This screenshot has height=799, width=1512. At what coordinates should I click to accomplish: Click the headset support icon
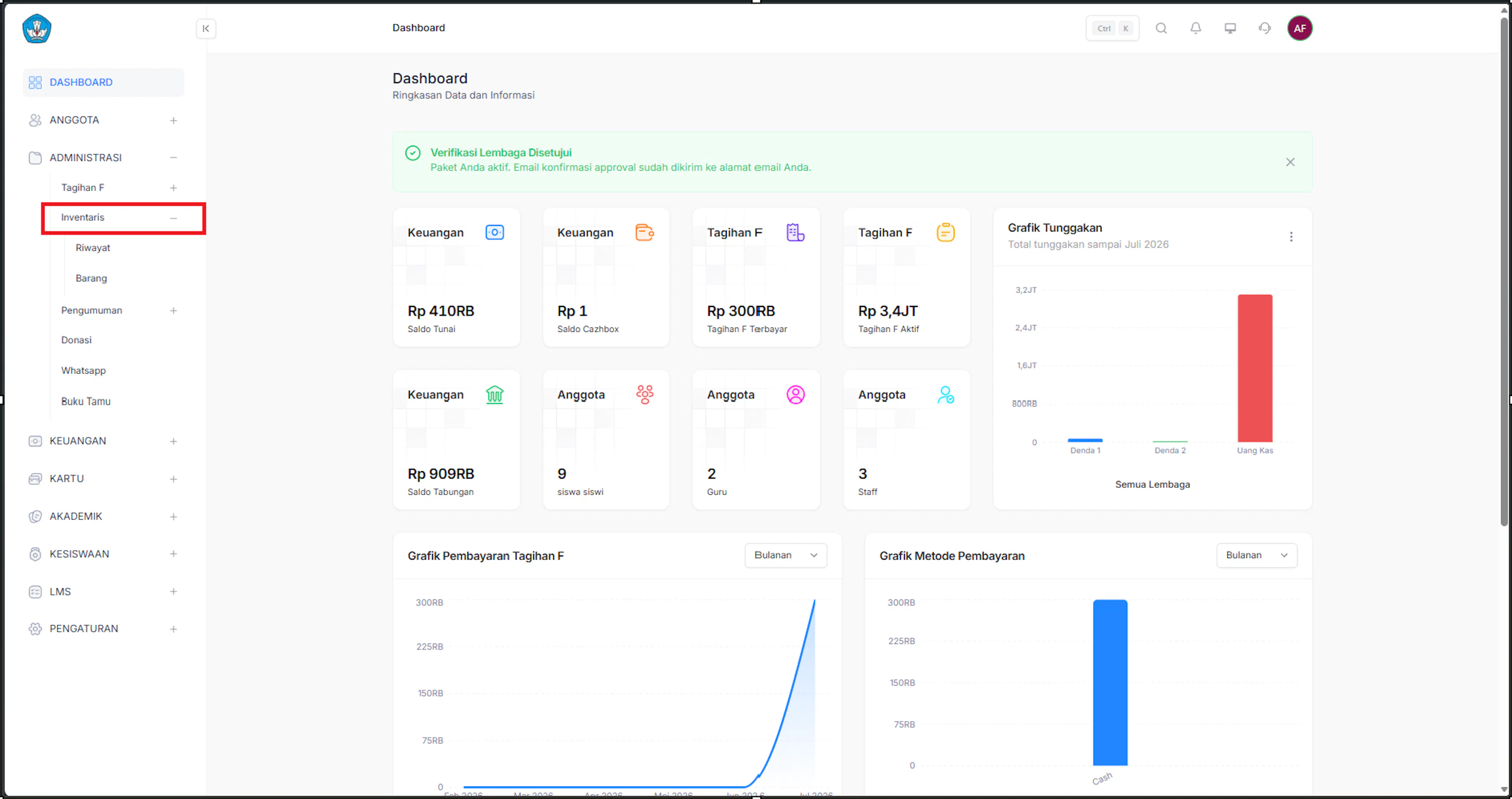coord(1264,28)
